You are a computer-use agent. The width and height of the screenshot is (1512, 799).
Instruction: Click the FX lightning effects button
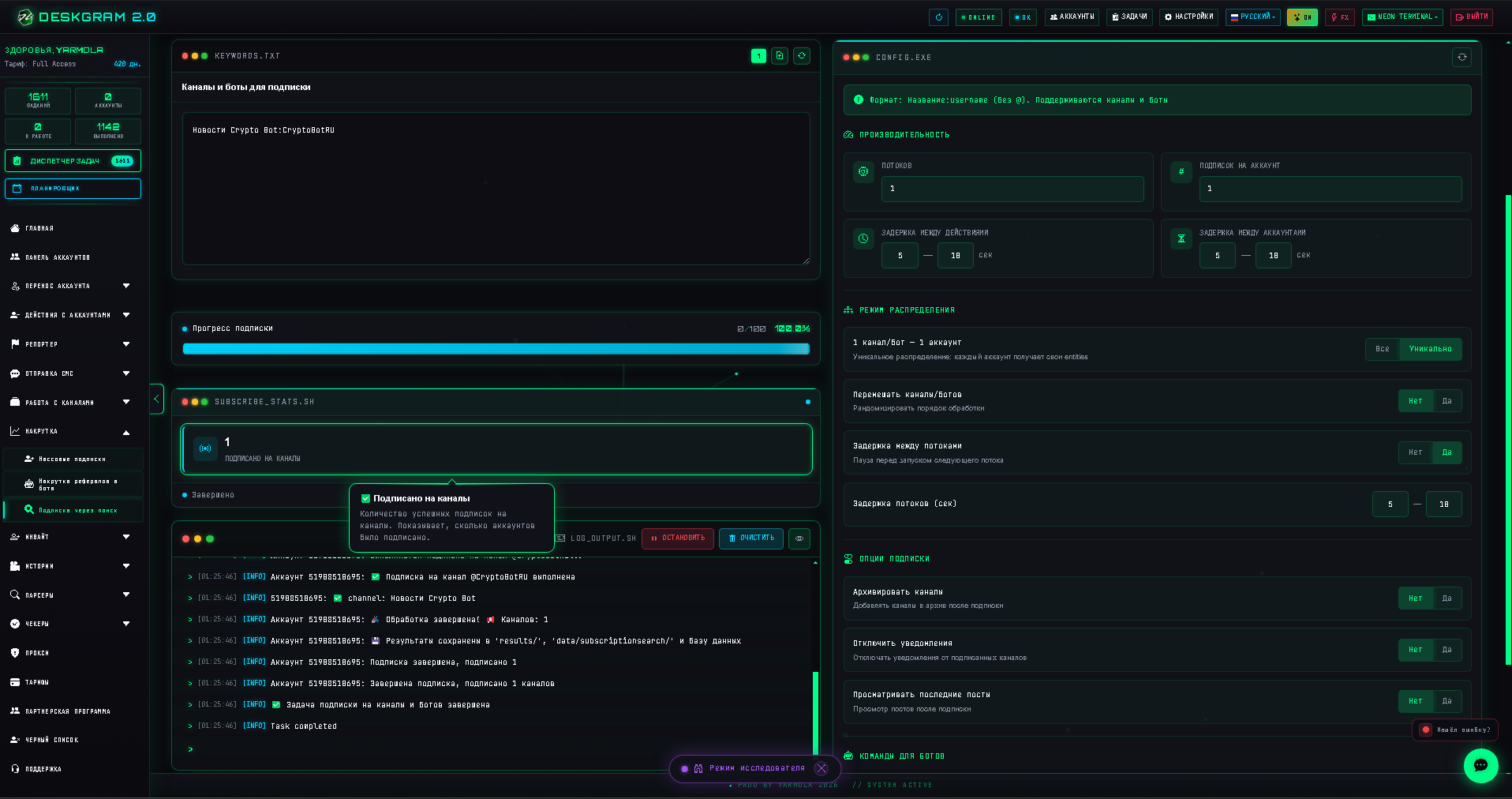tap(1340, 17)
